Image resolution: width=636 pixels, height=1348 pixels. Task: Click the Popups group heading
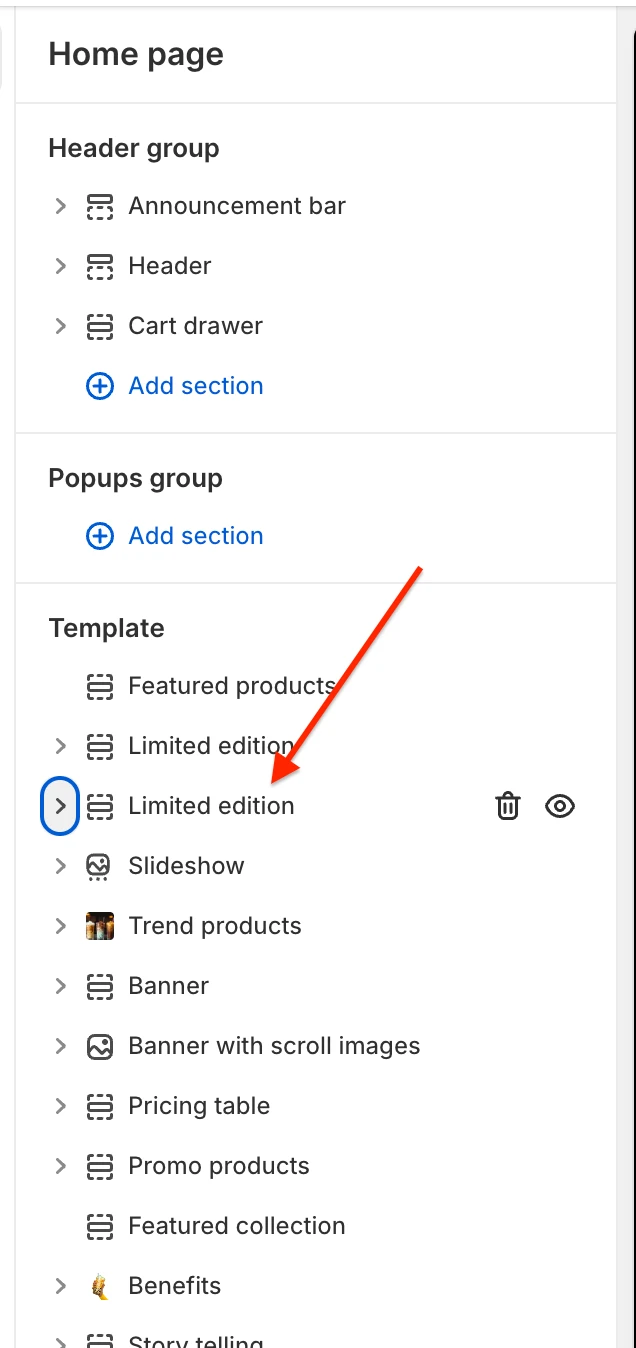[135, 478]
